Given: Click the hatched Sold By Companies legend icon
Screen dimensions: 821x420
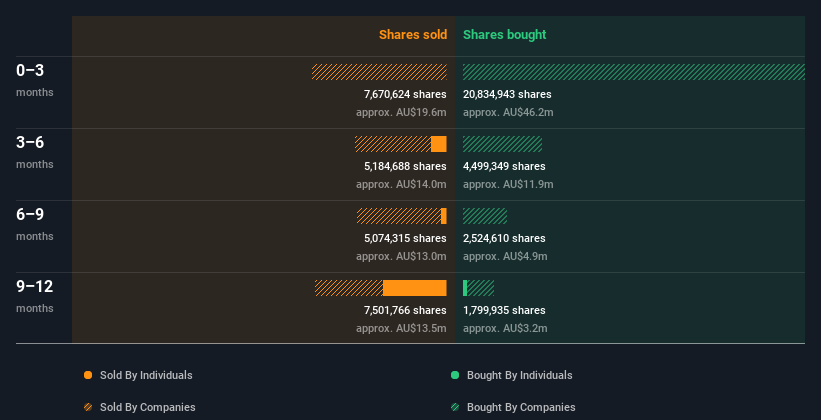Looking at the screenshot, I should [88, 407].
